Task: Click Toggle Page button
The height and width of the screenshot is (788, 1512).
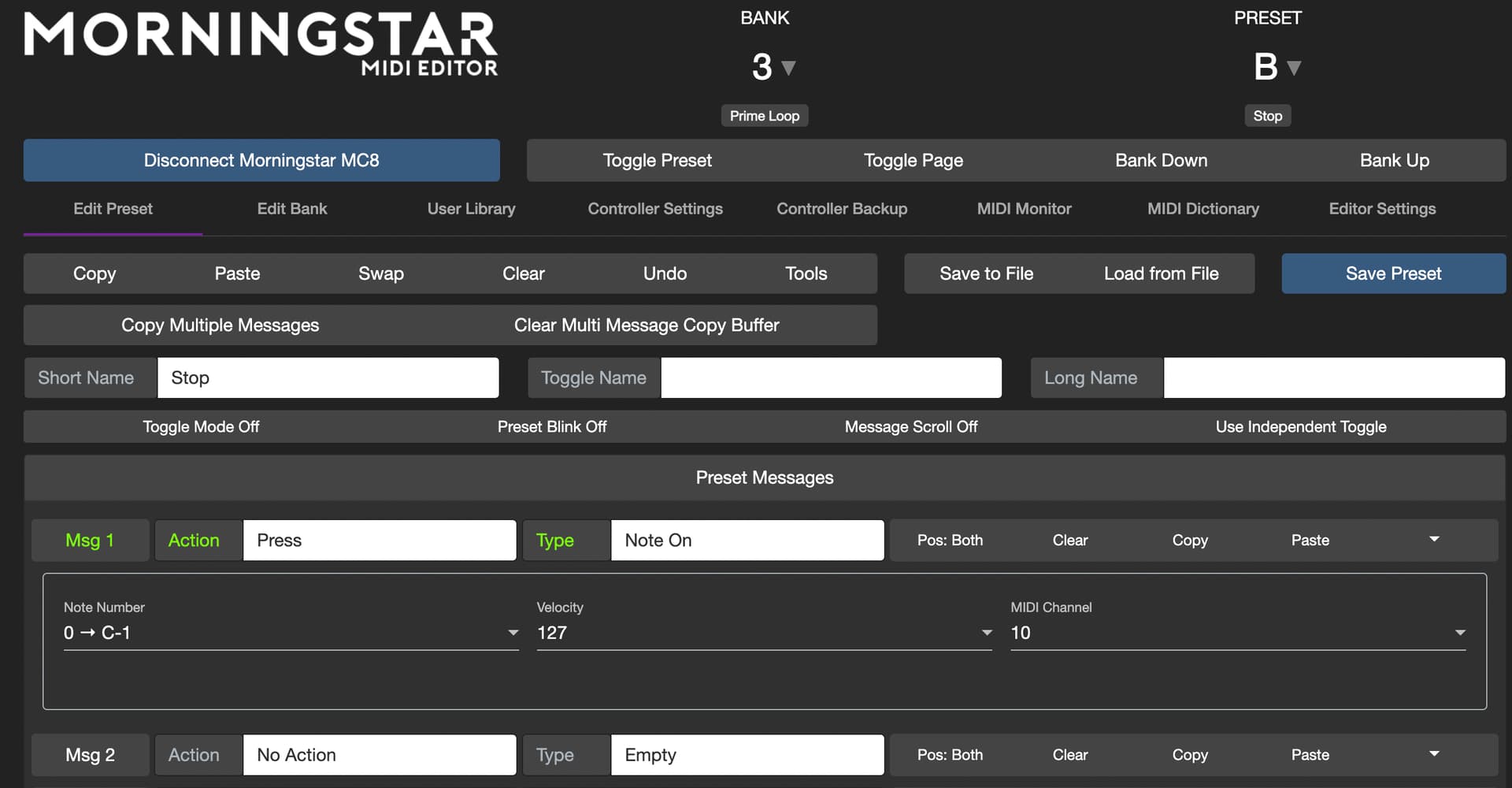Action: [x=913, y=161]
